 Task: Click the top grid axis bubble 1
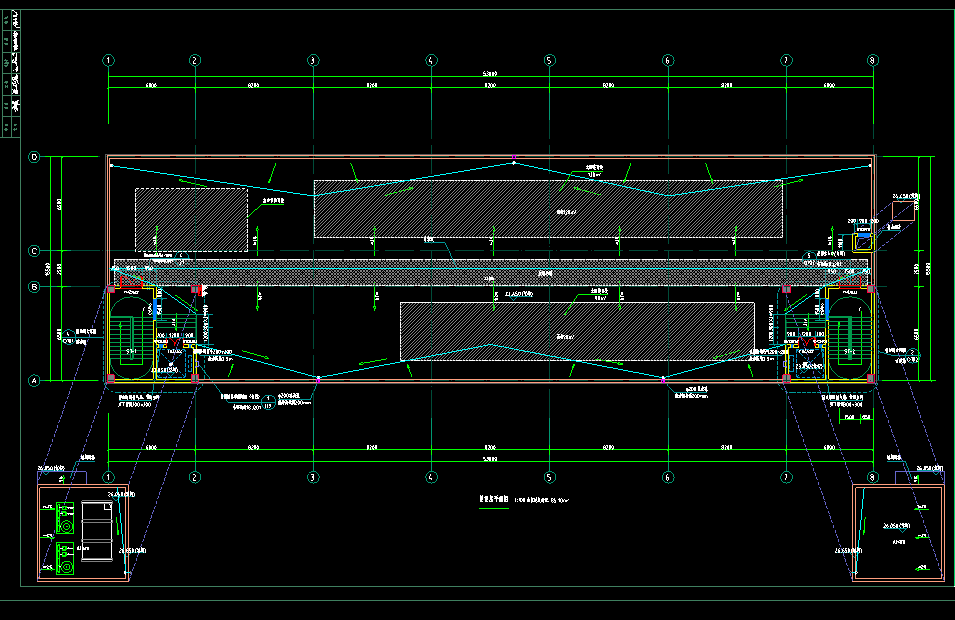[108, 60]
